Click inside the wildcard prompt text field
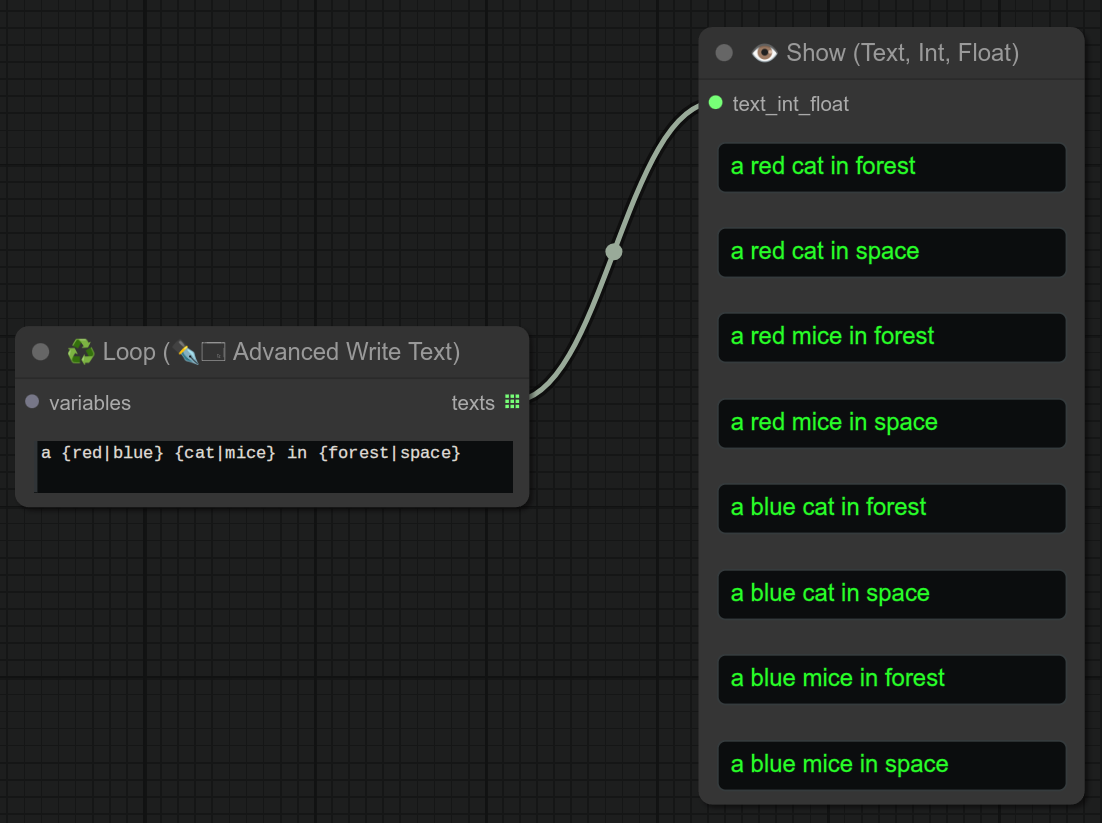 pyautogui.click(x=274, y=466)
